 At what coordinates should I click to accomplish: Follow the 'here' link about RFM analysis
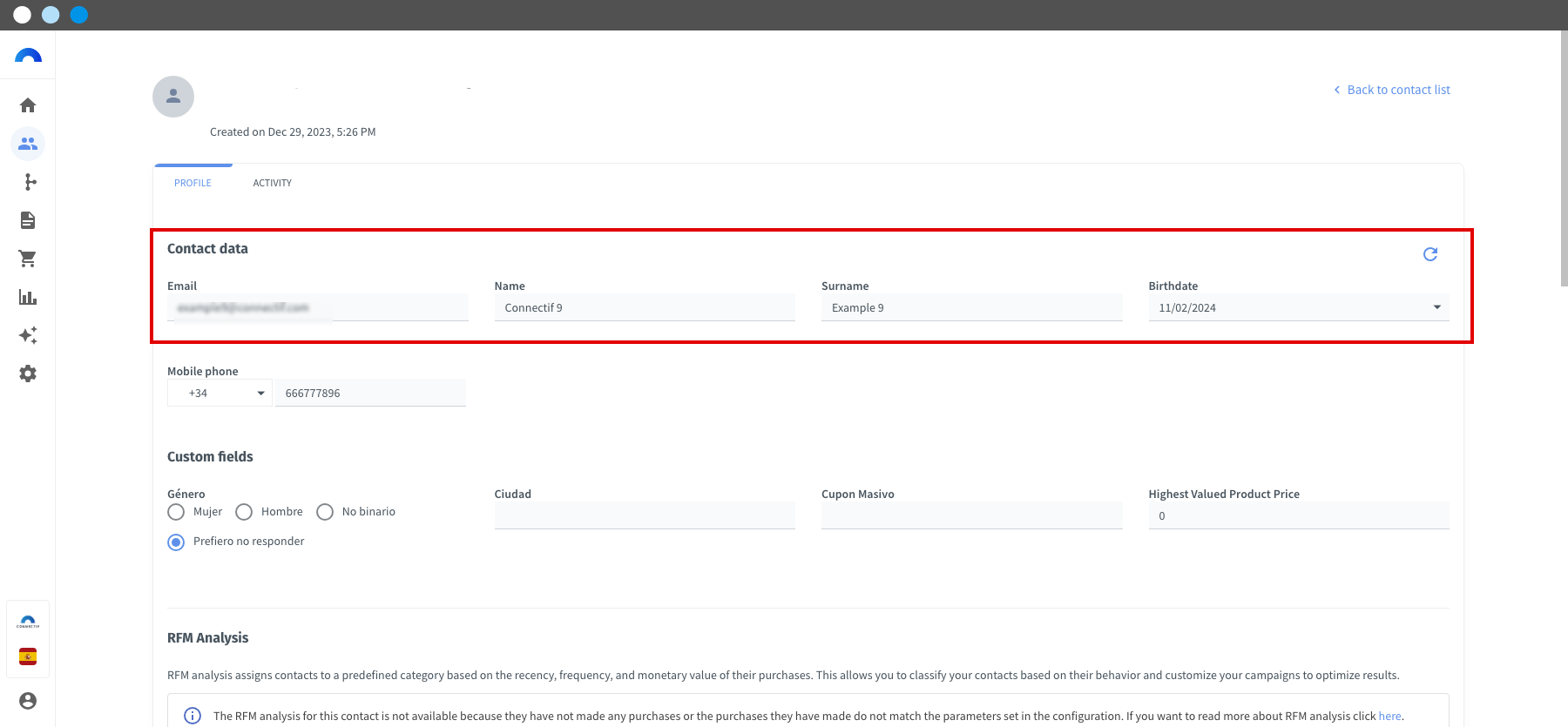[x=1389, y=717]
